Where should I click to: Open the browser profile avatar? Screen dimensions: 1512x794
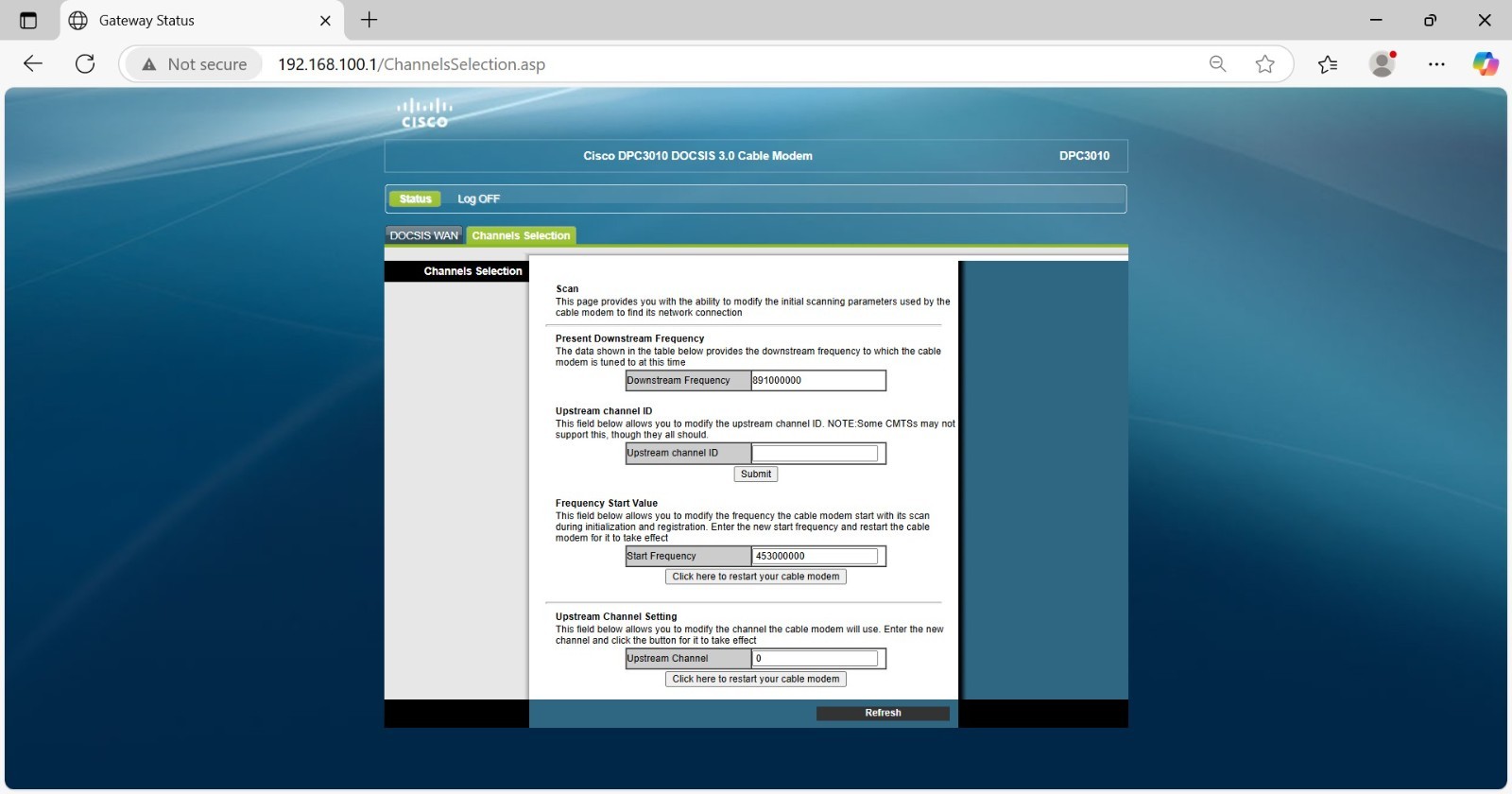[x=1383, y=63]
